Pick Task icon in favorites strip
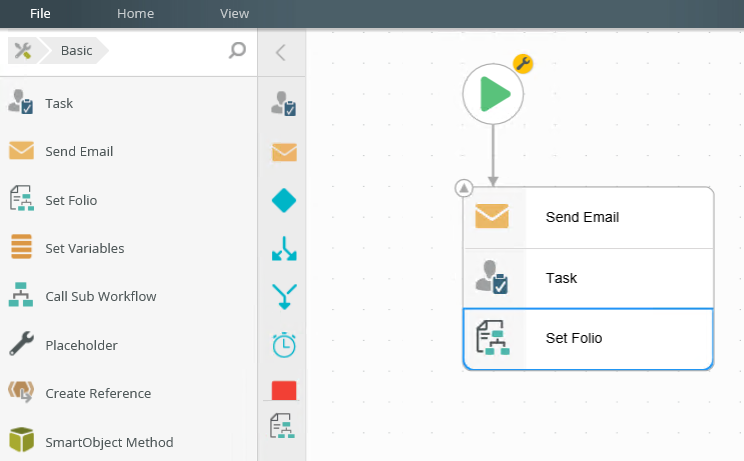 tap(284, 104)
